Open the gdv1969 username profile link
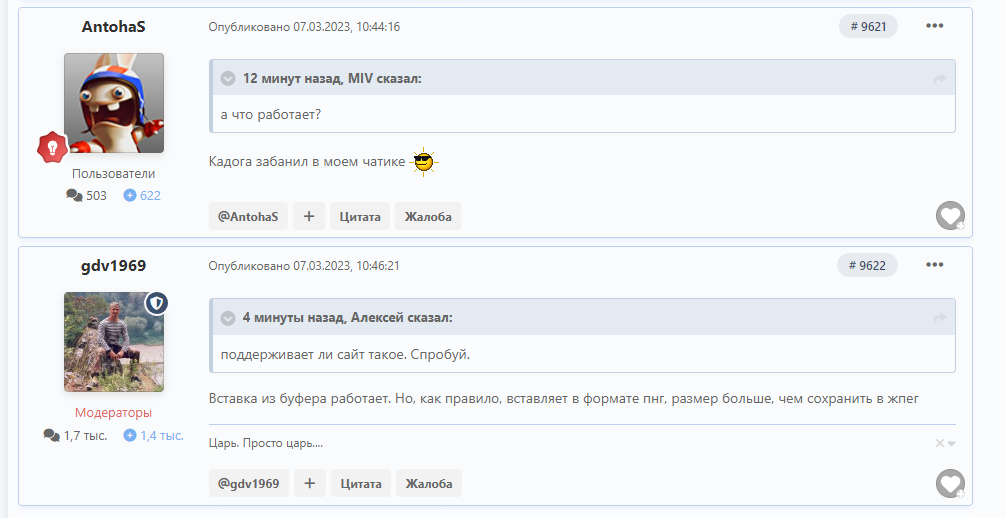This screenshot has height=518, width=1006. tap(114, 265)
